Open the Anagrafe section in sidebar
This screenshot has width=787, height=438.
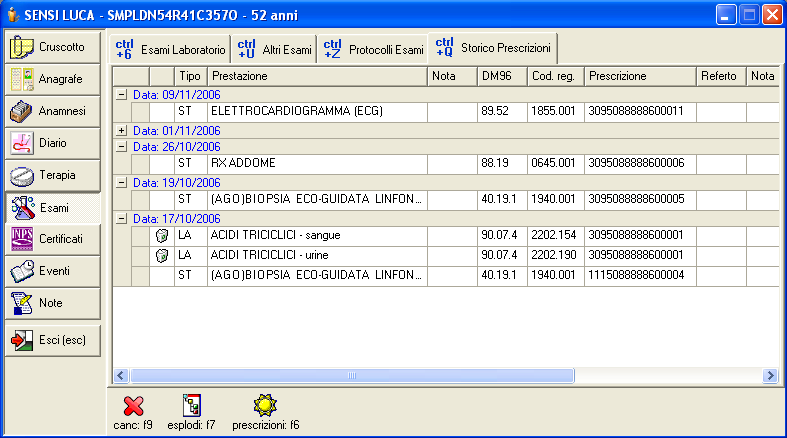click(x=53, y=79)
